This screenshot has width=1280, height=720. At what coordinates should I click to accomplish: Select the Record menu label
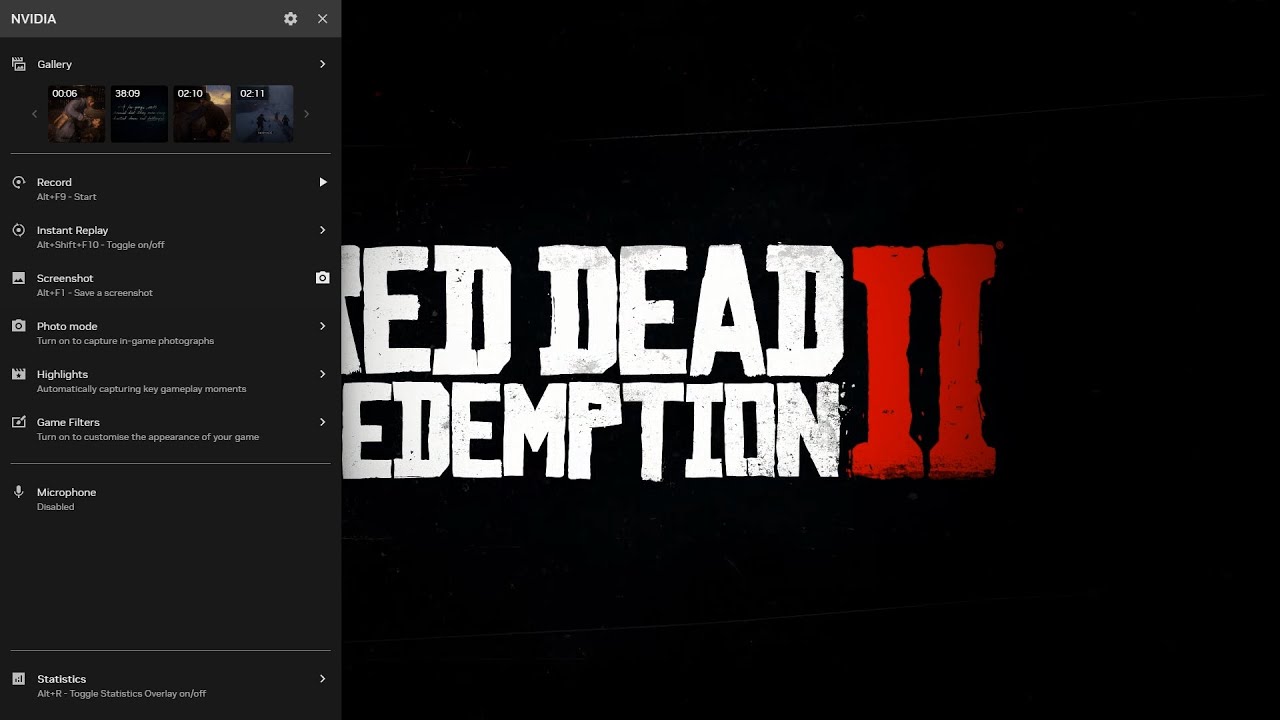54,182
